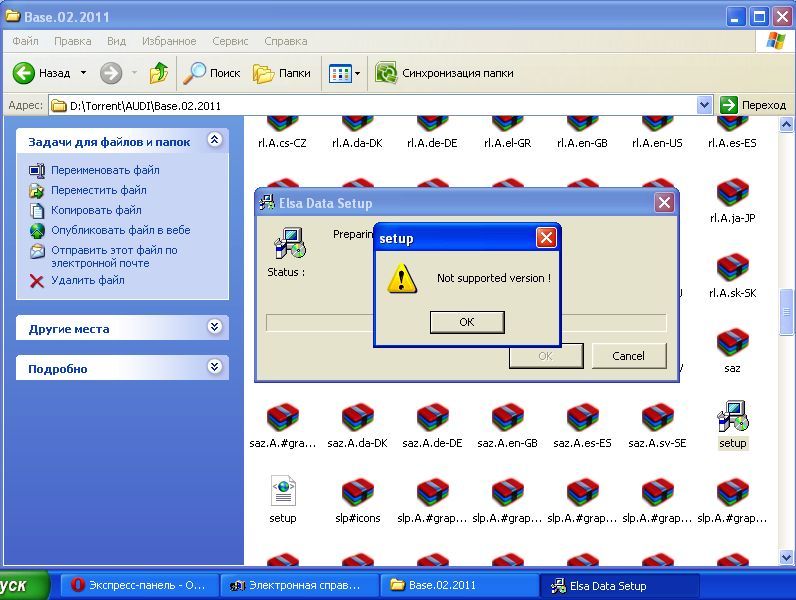Click Синхронизация папки toolbar button
Screen dimensions: 796x600
(445, 73)
